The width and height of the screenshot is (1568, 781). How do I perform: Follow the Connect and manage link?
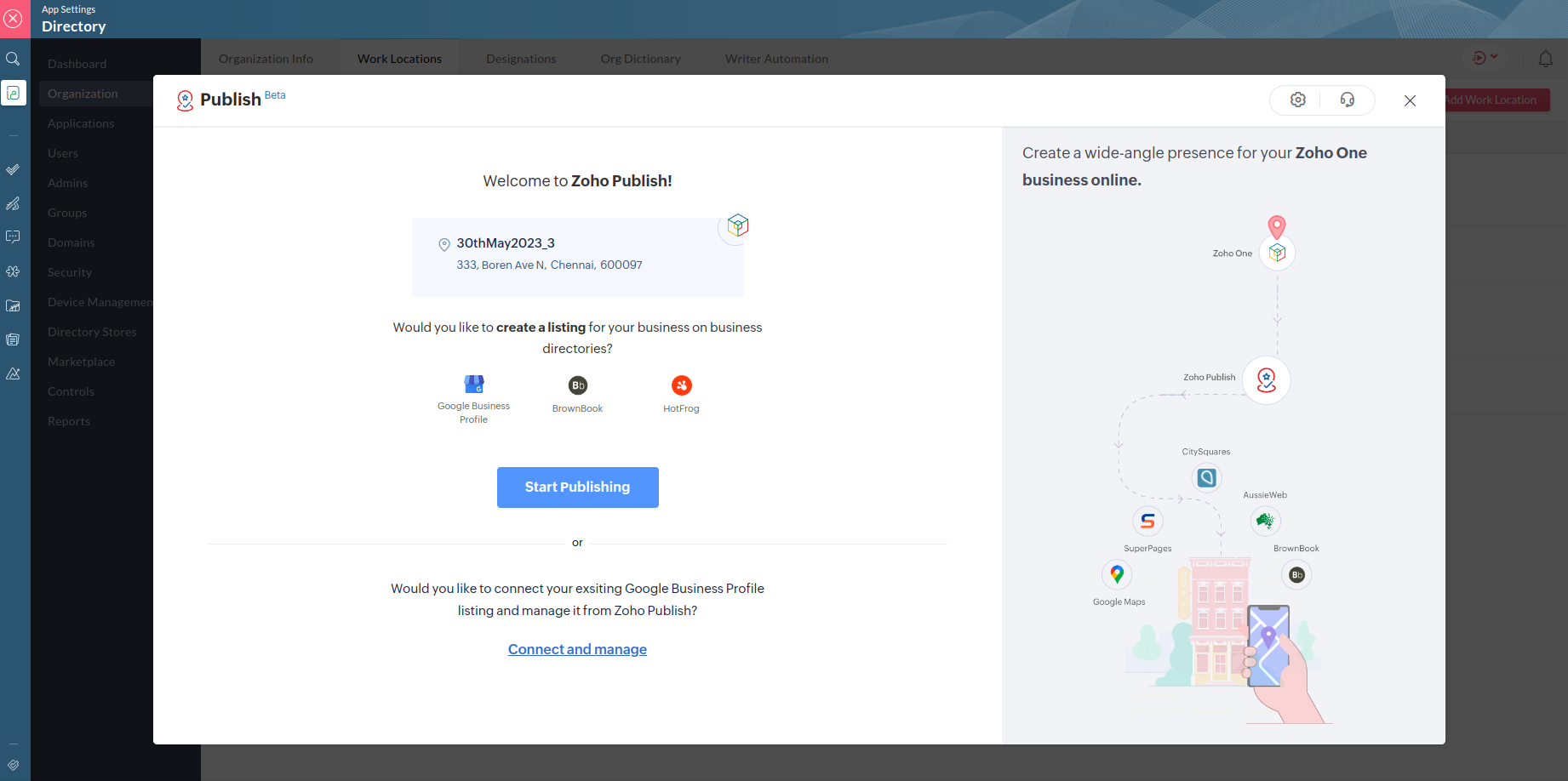pos(577,649)
